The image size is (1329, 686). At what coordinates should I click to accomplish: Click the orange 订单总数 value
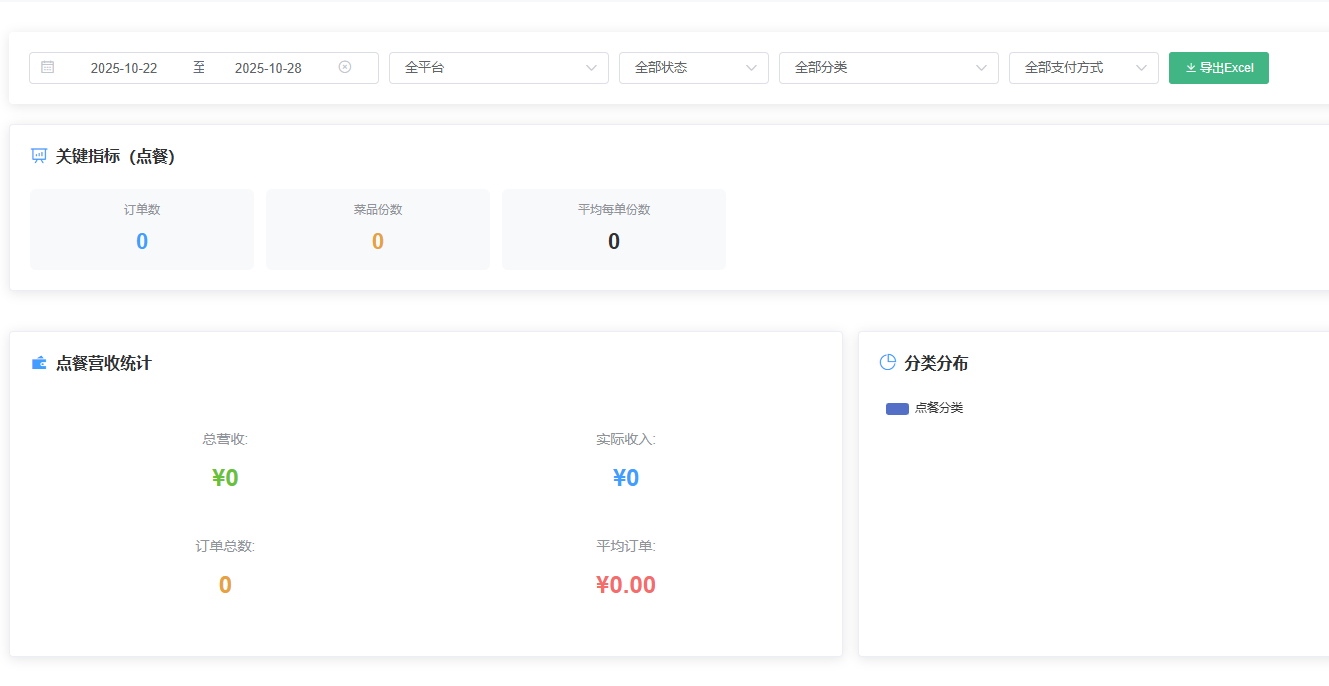[225, 585]
